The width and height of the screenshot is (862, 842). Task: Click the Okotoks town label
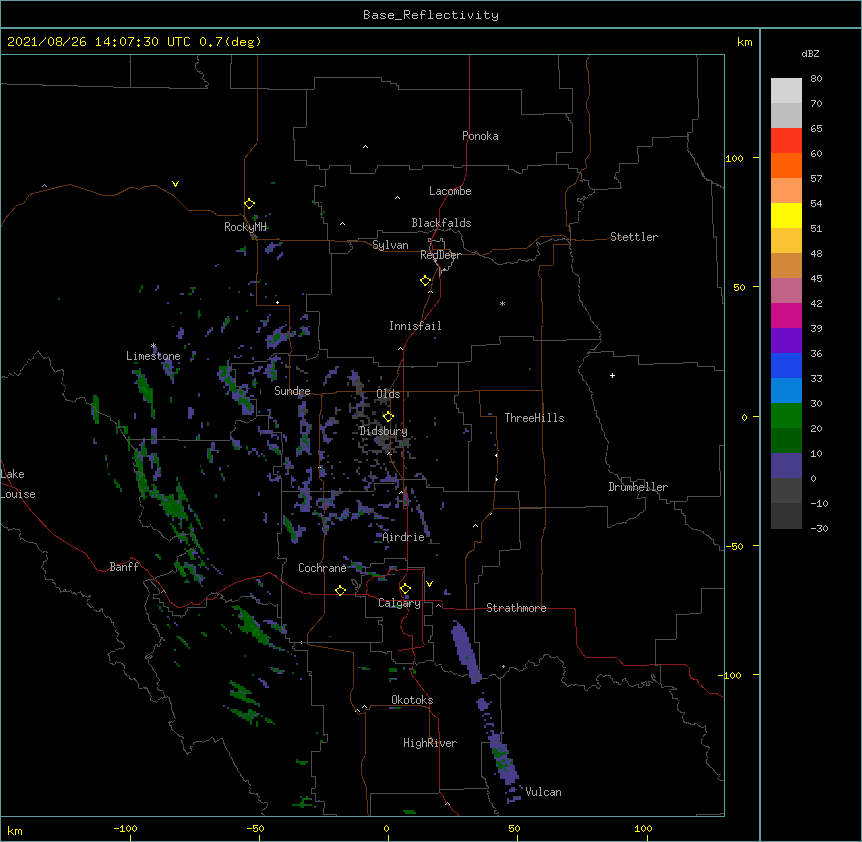[412, 700]
